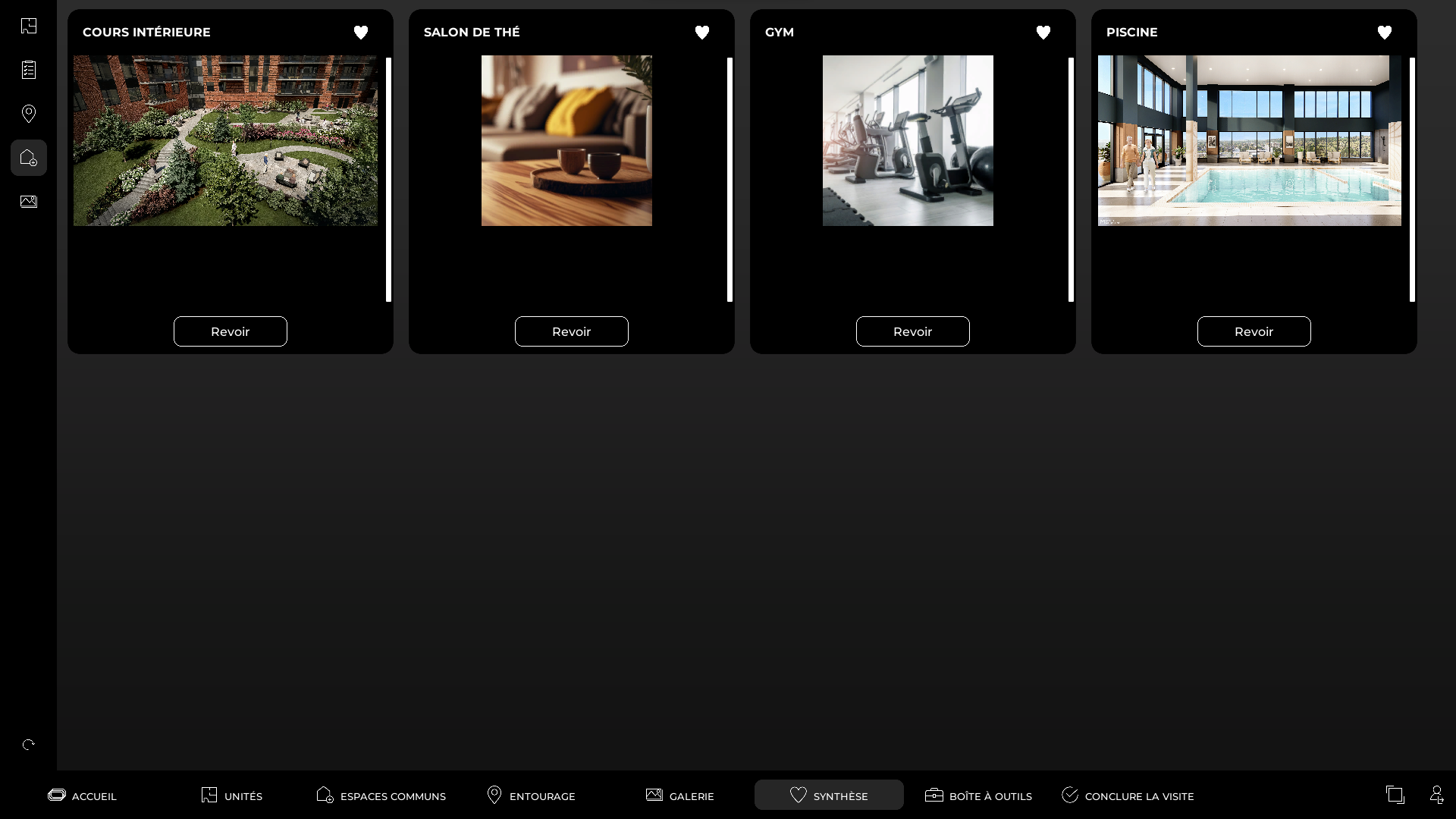Open the gym equipment thumbnail image
The image size is (1456, 819).
coord(908,140)
